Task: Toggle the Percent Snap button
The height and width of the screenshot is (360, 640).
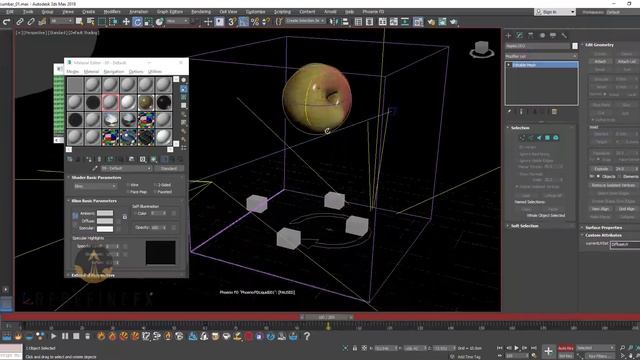Action: (x=255, y=22)
